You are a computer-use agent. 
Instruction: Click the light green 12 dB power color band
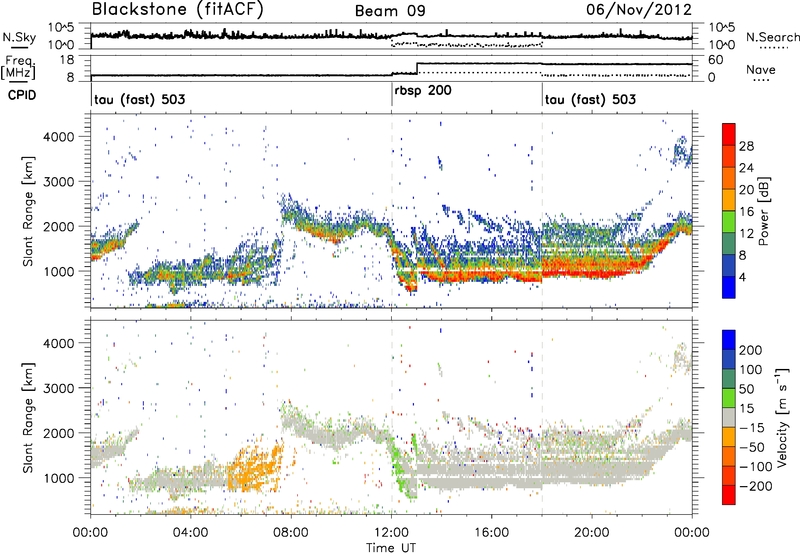(x=729, y=221)
